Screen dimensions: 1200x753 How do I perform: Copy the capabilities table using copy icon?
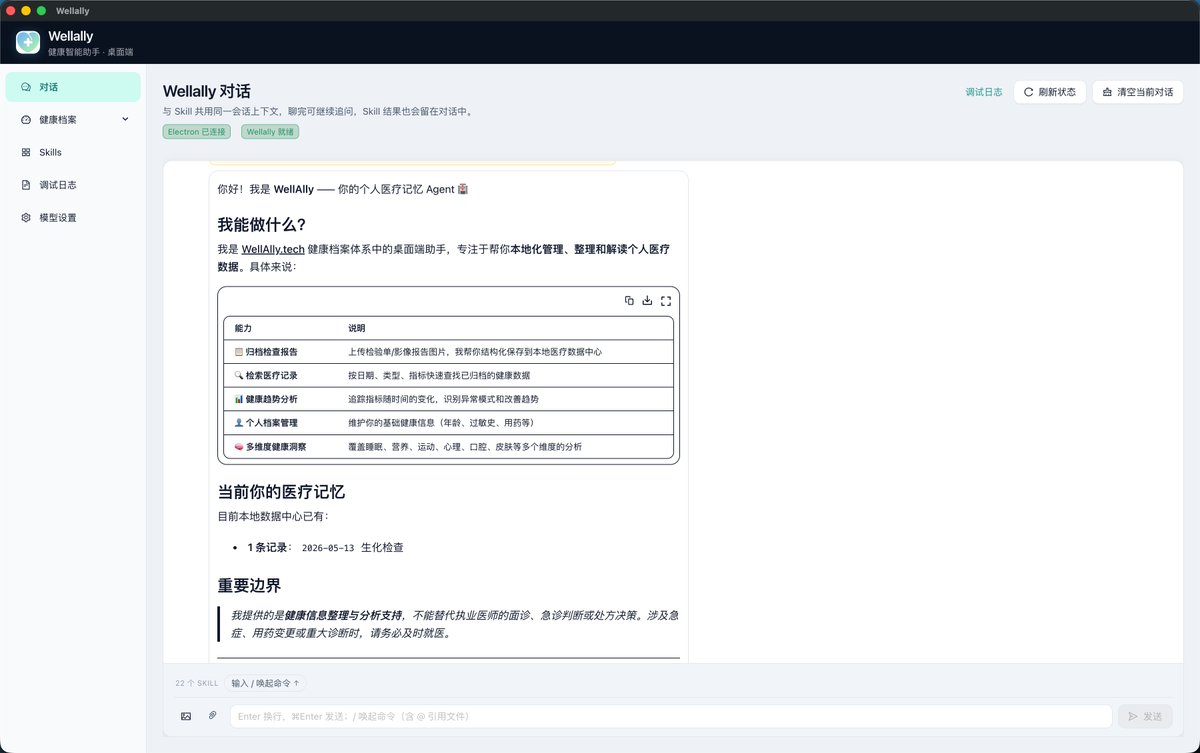tap(629, 300)
